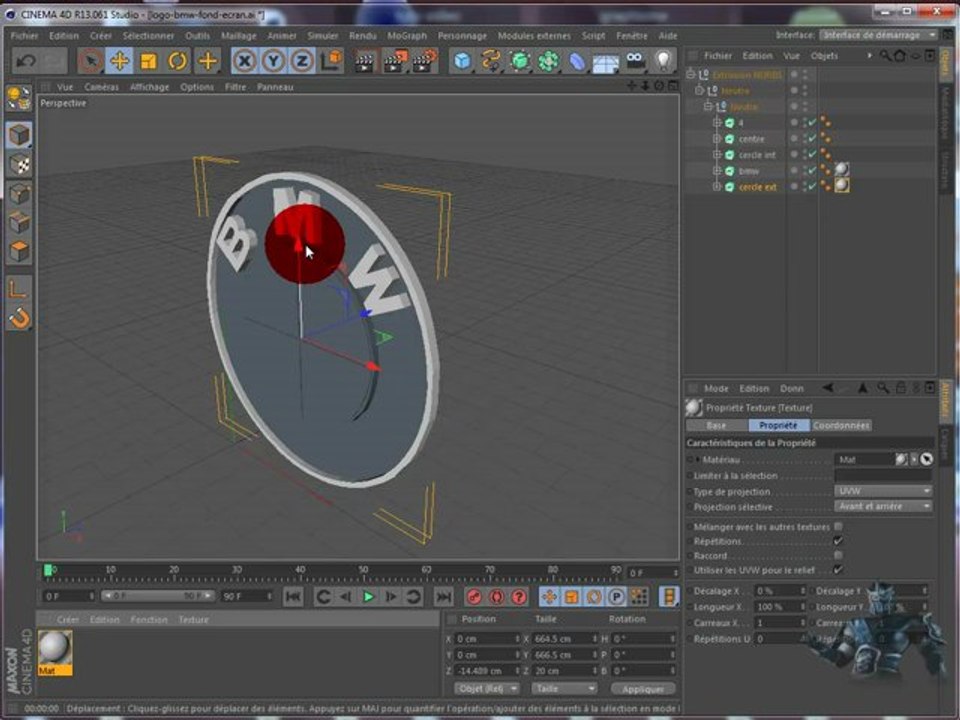Open the floor/environment icon

click(606, 61)
